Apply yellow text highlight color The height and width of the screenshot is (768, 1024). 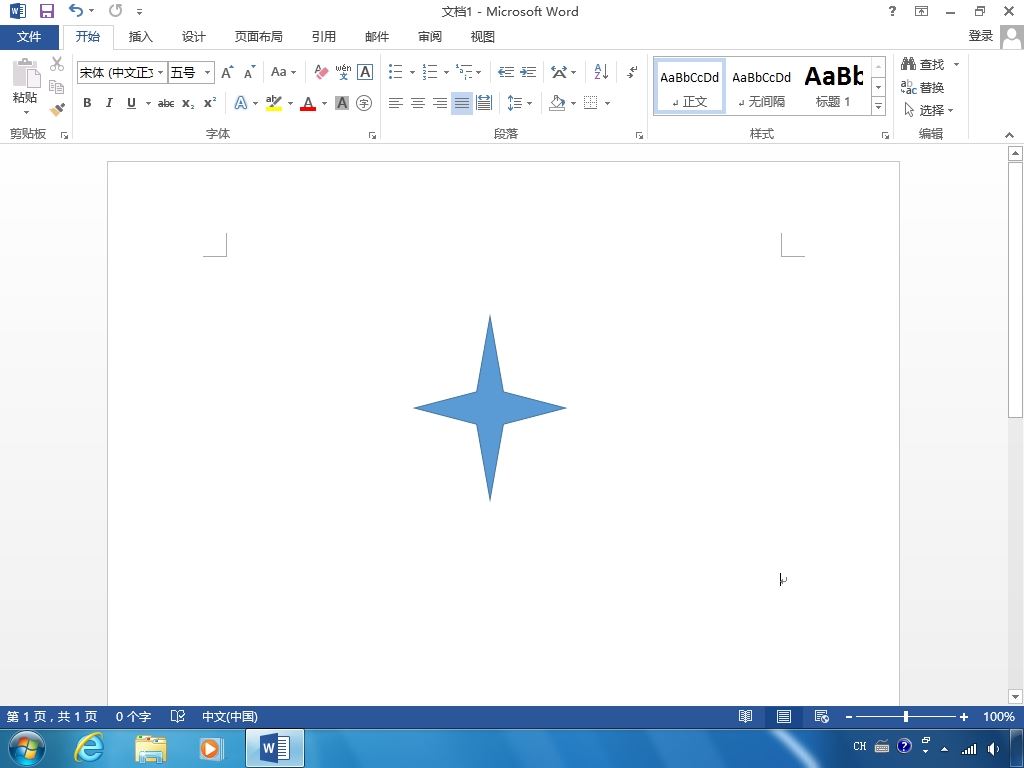coord(274,103)
